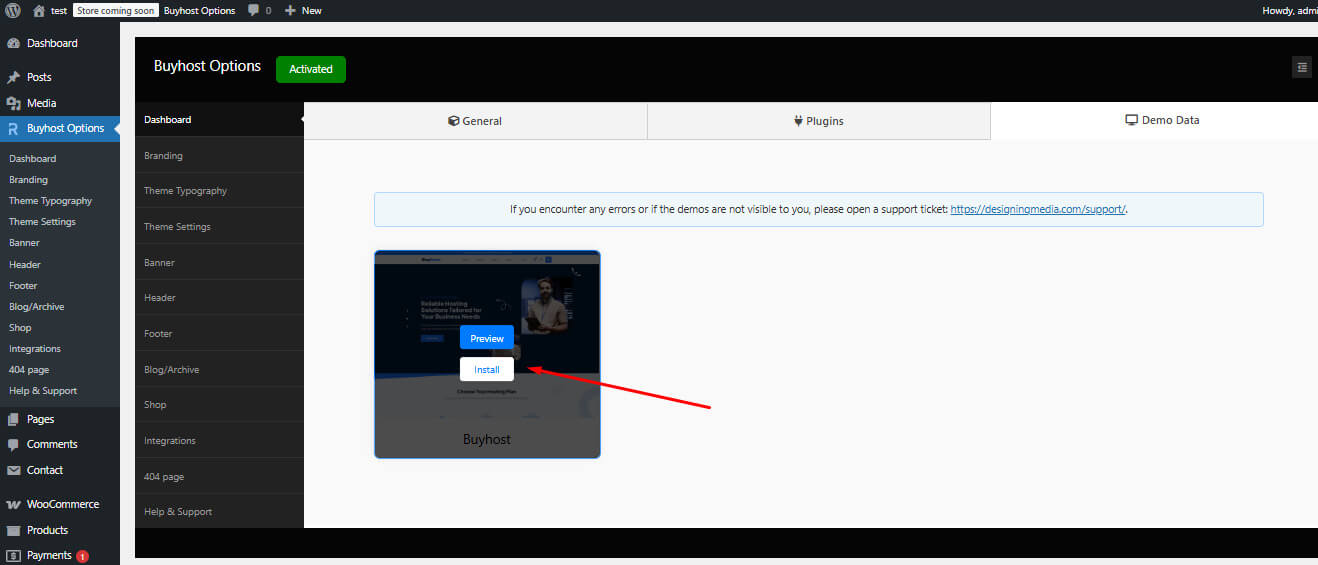Click the monitor icon on Demo Data tab
This screenshot has width=1318, height=565.
1132,120
